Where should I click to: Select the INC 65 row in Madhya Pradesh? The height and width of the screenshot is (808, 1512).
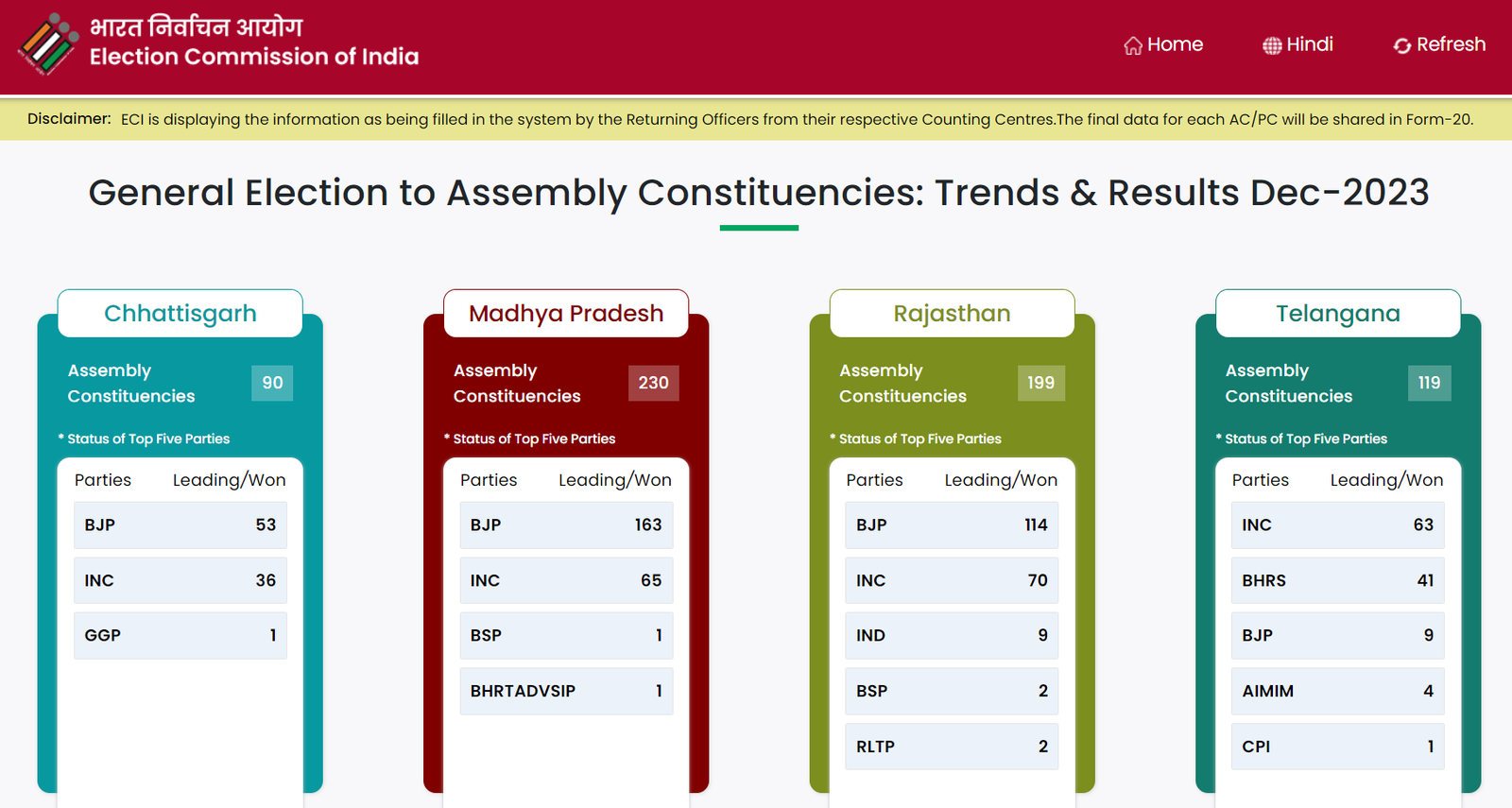[566, 580]
